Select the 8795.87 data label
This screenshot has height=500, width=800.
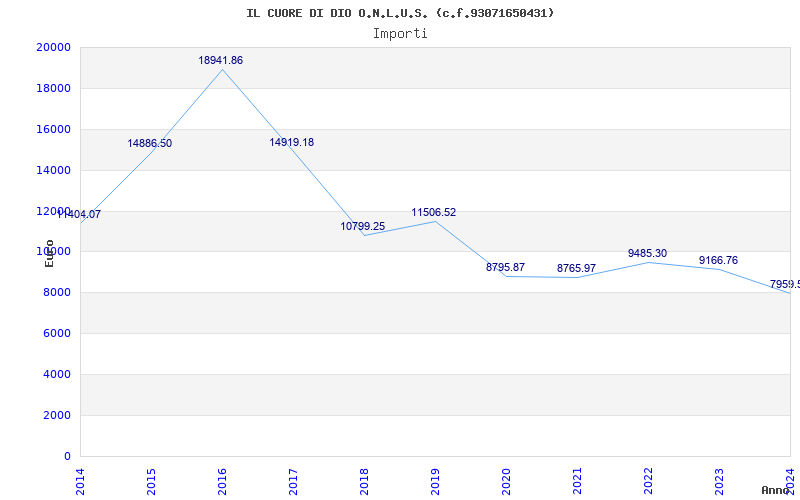[505, 267]
